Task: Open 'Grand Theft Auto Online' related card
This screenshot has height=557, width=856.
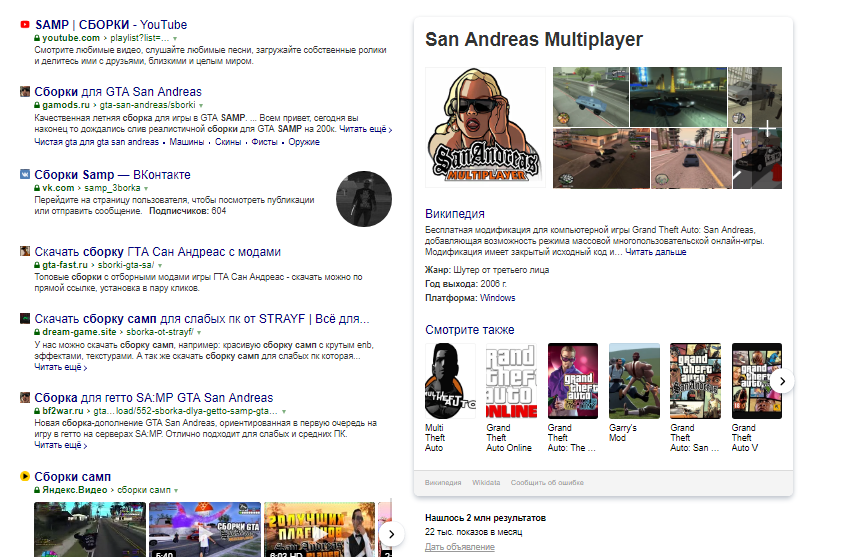Action: 512,398
